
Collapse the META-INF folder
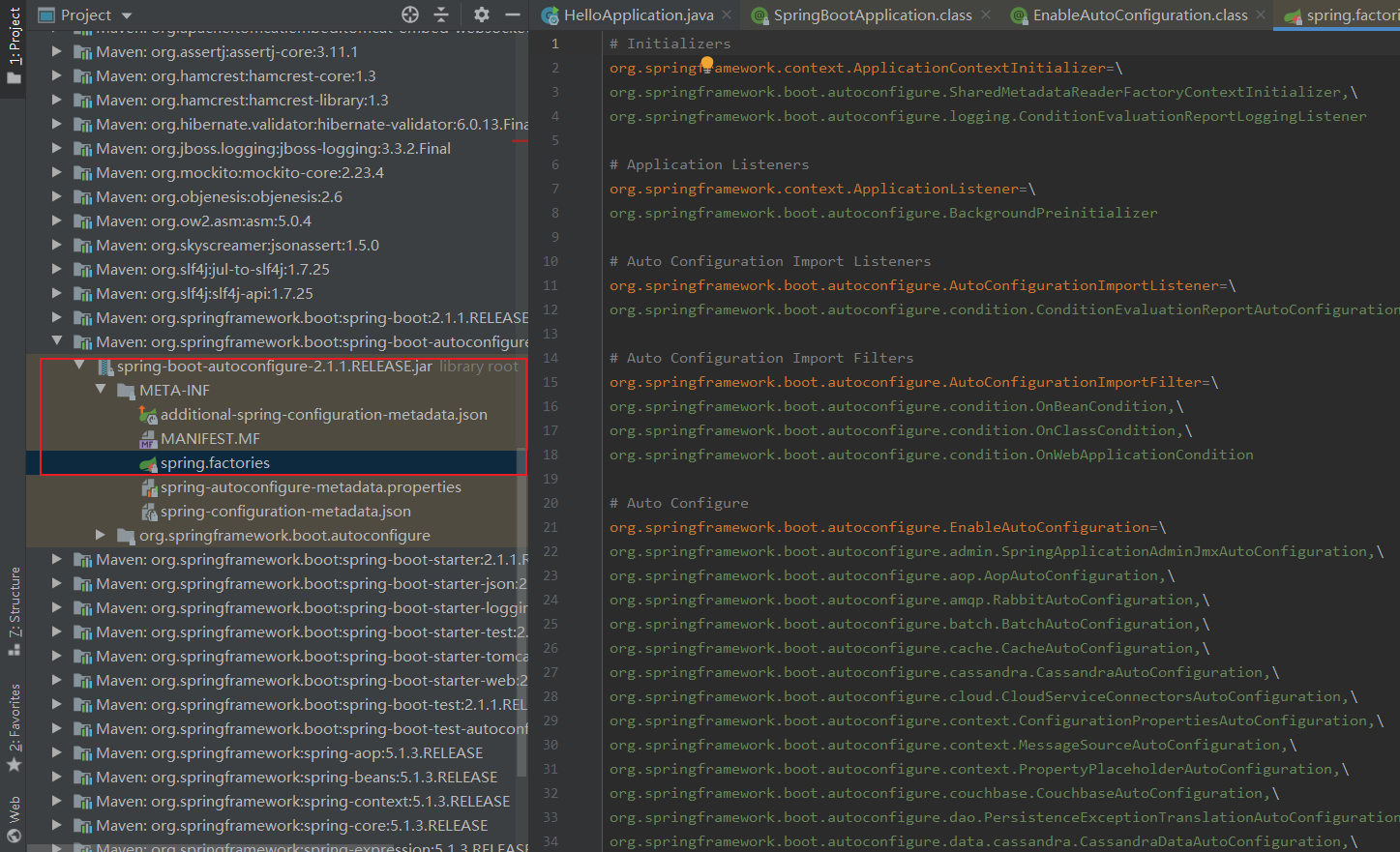pos(101,390)
